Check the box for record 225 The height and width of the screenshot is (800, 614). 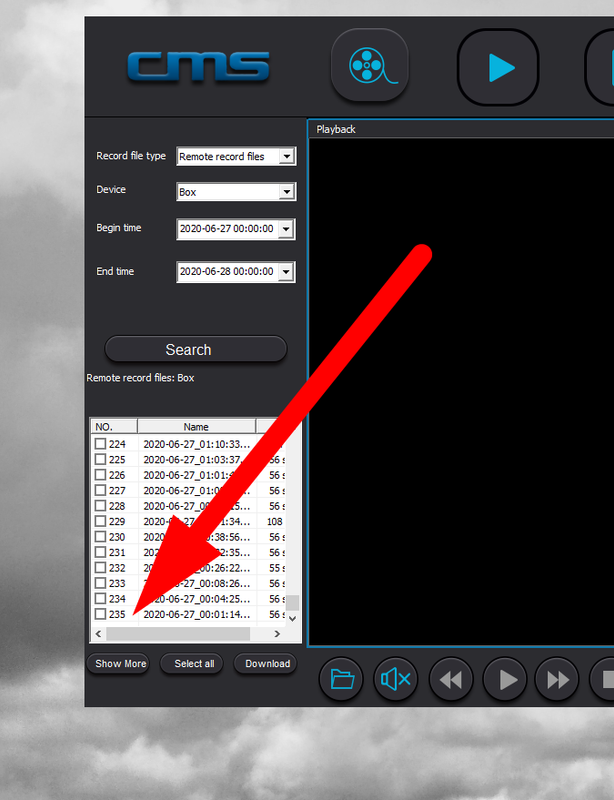(x=101, y=459)
